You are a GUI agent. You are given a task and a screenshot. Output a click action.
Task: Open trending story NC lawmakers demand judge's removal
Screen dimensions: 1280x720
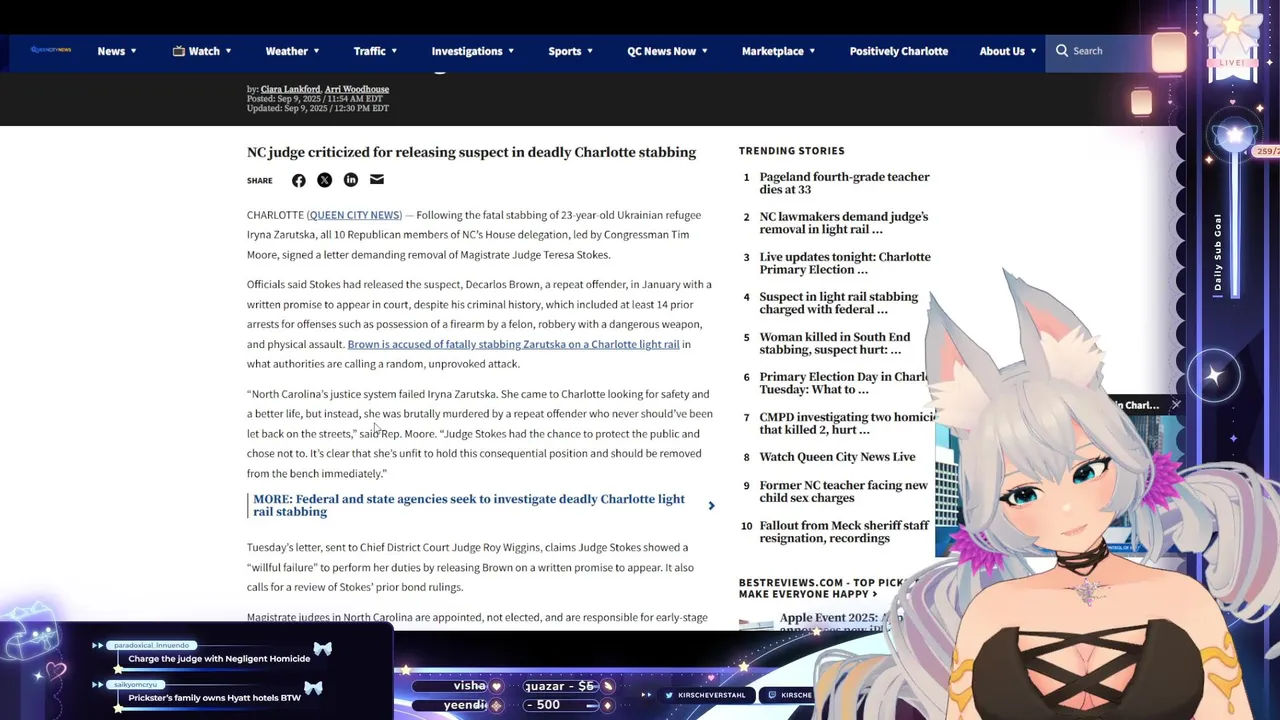point(843,223)
